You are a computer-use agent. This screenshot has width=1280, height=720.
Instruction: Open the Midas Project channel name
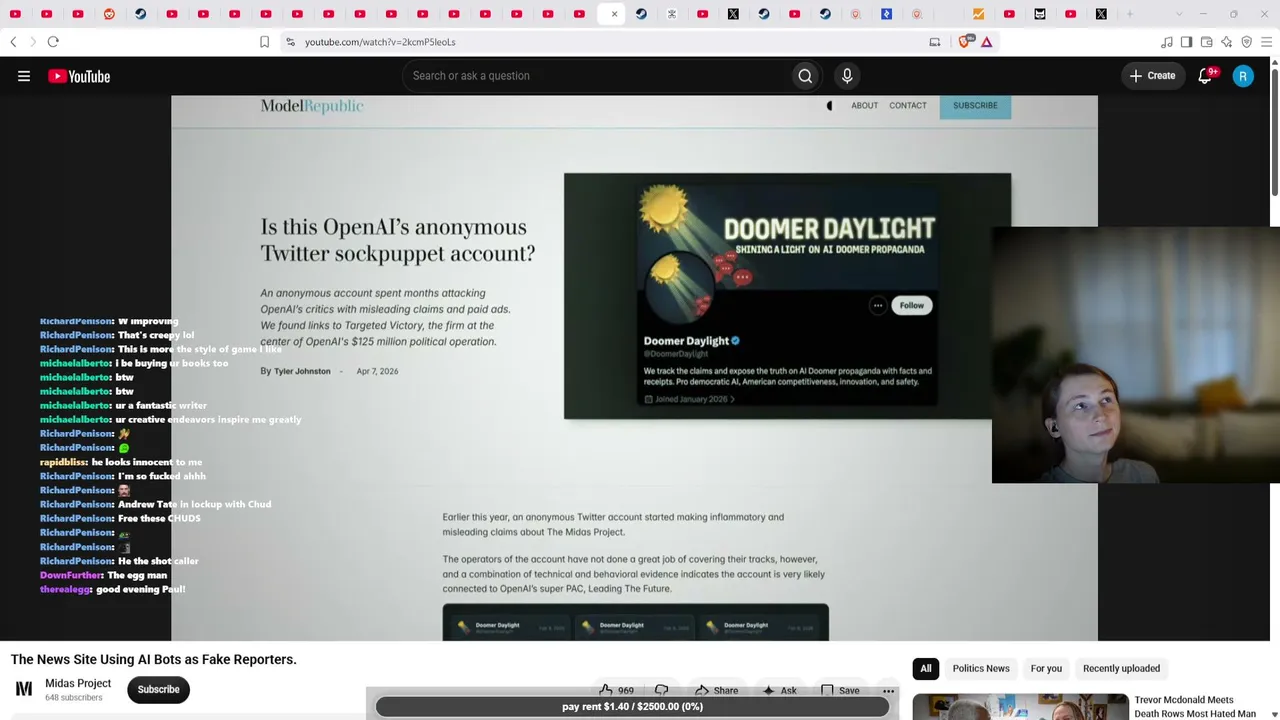pyautogui.click(x=78, y=683)
